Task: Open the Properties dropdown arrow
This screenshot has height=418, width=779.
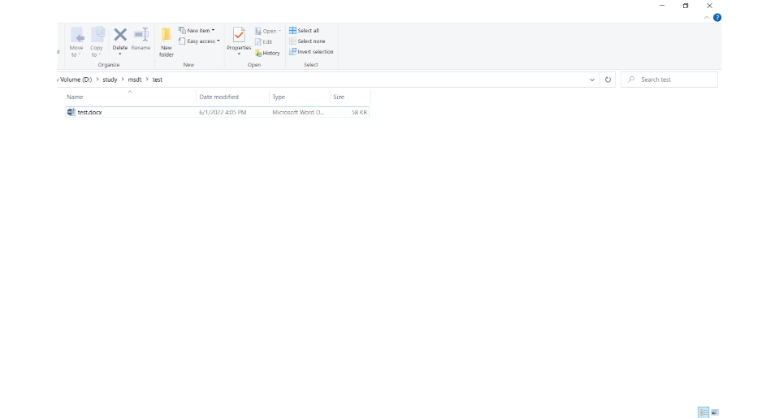Action: click(x=239, y=54)
